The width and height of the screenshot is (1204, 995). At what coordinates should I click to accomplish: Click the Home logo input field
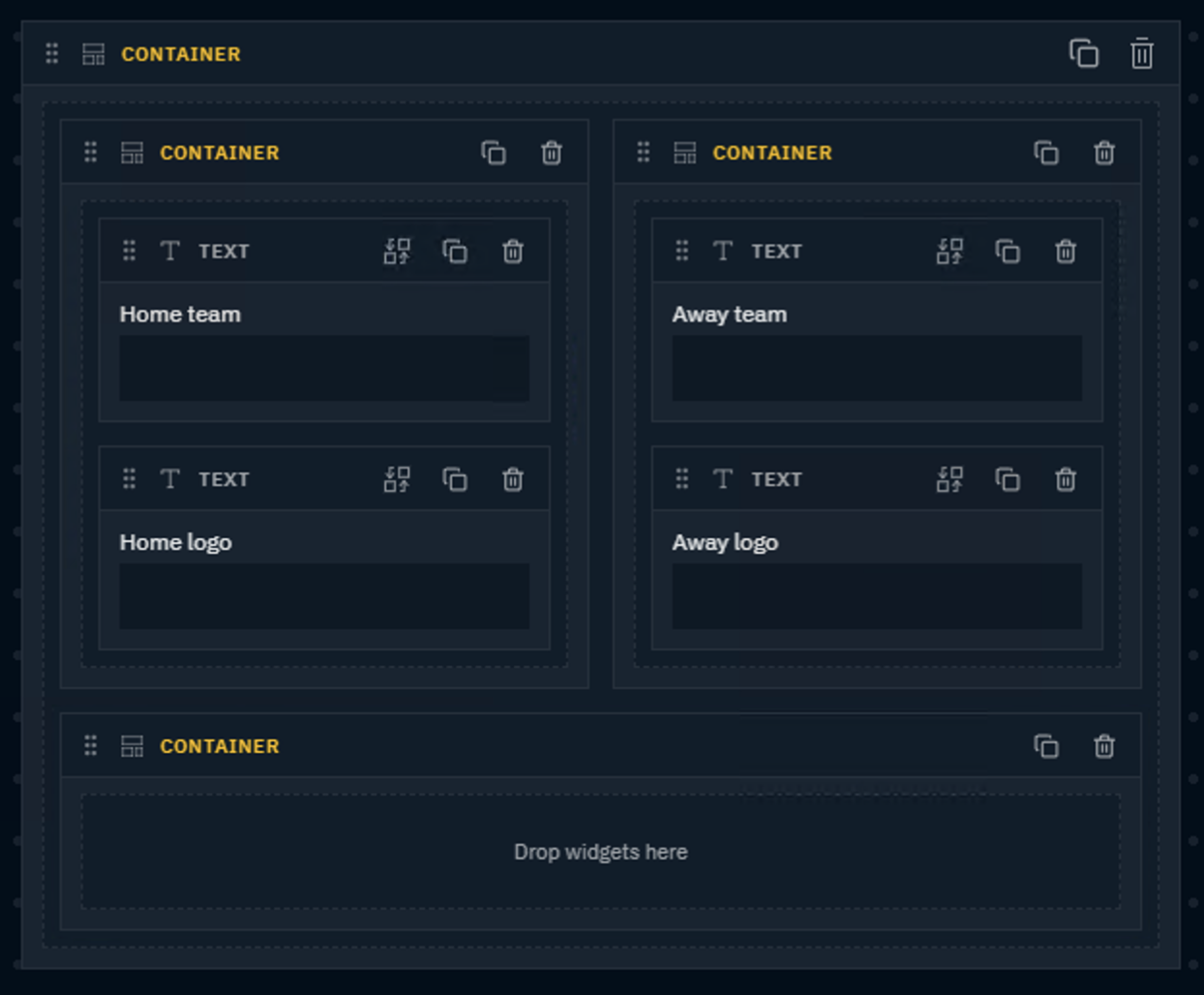[x=324, y=596]
